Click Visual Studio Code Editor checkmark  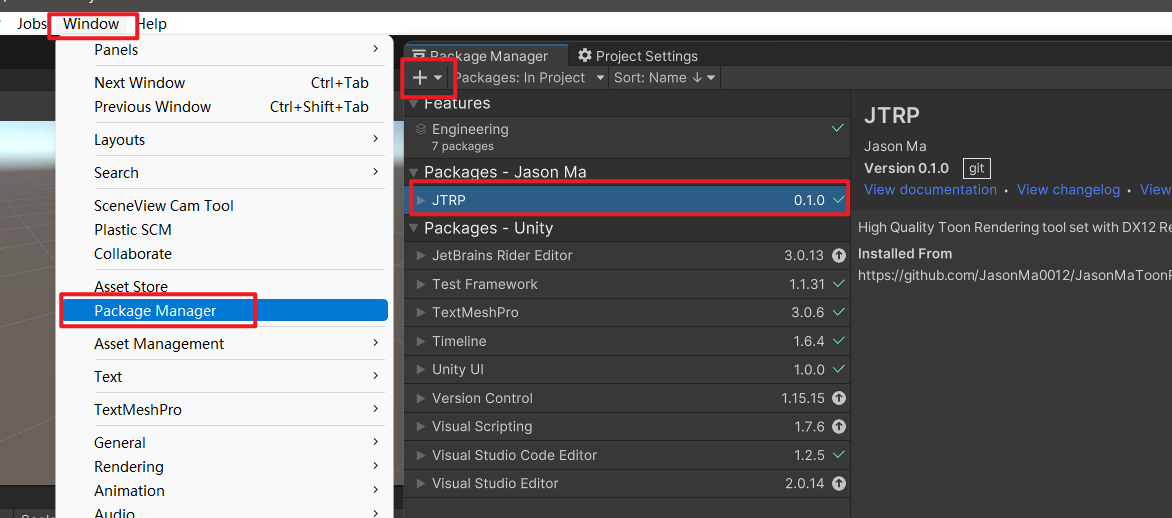pyautogui.click(x=839, y=454)
